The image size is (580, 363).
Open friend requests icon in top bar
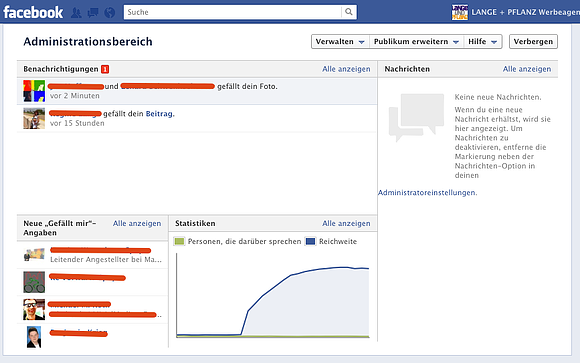click(76, 13)
